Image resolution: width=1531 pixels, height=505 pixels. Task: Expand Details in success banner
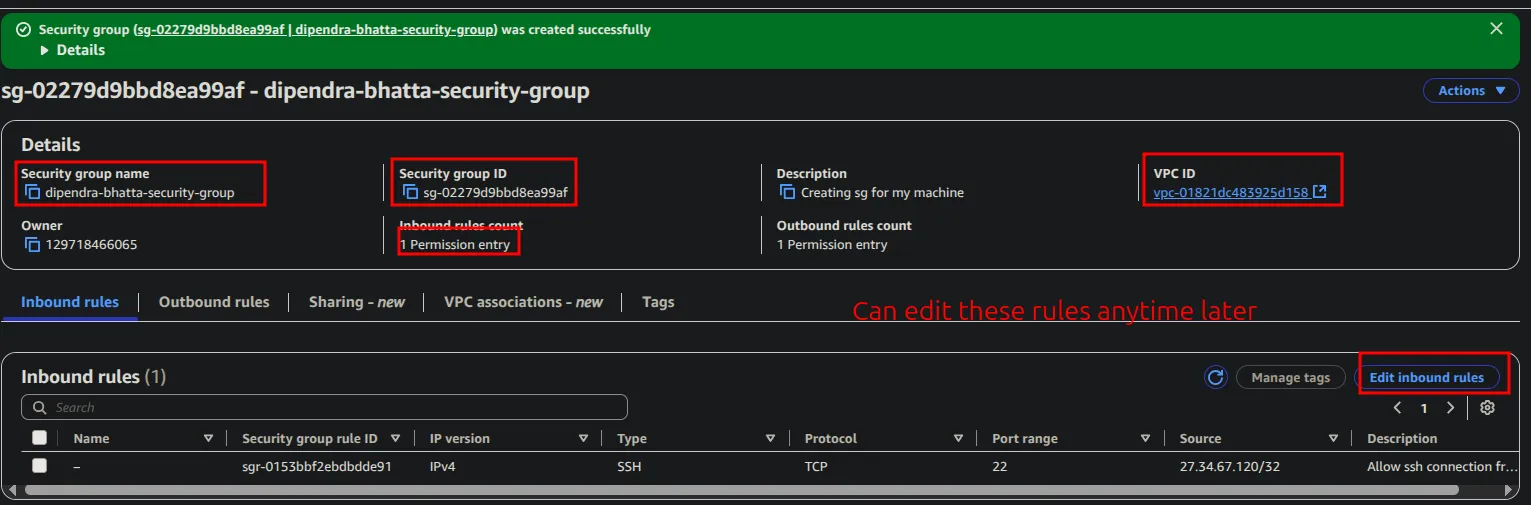pyautogui.click(x=72, y=50)
